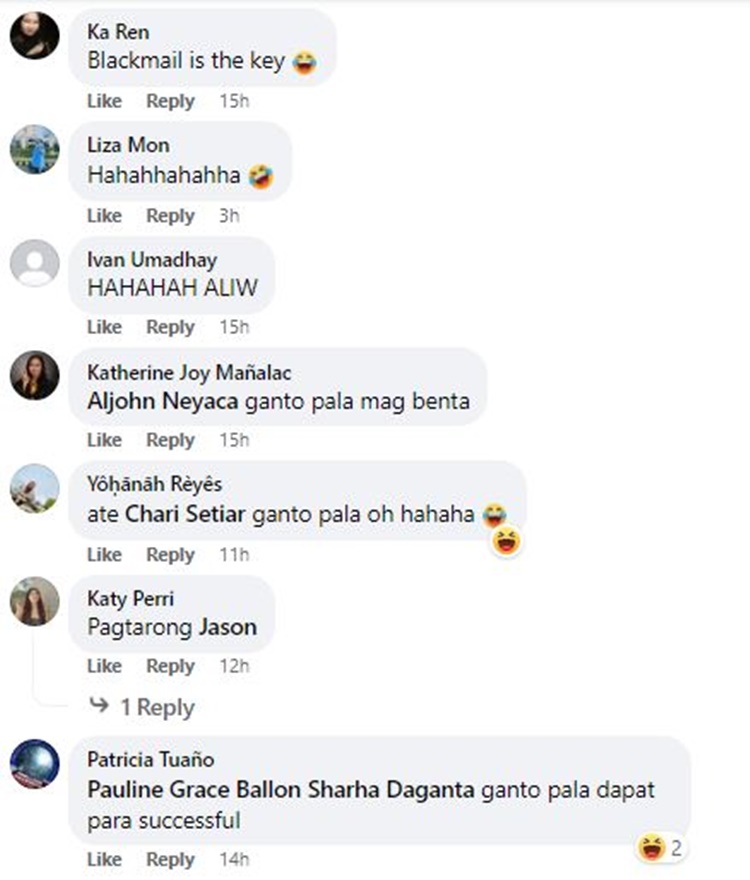Open Ivan Umadhay's default avatar
750x880 pixels.
[x=35, y=263]
